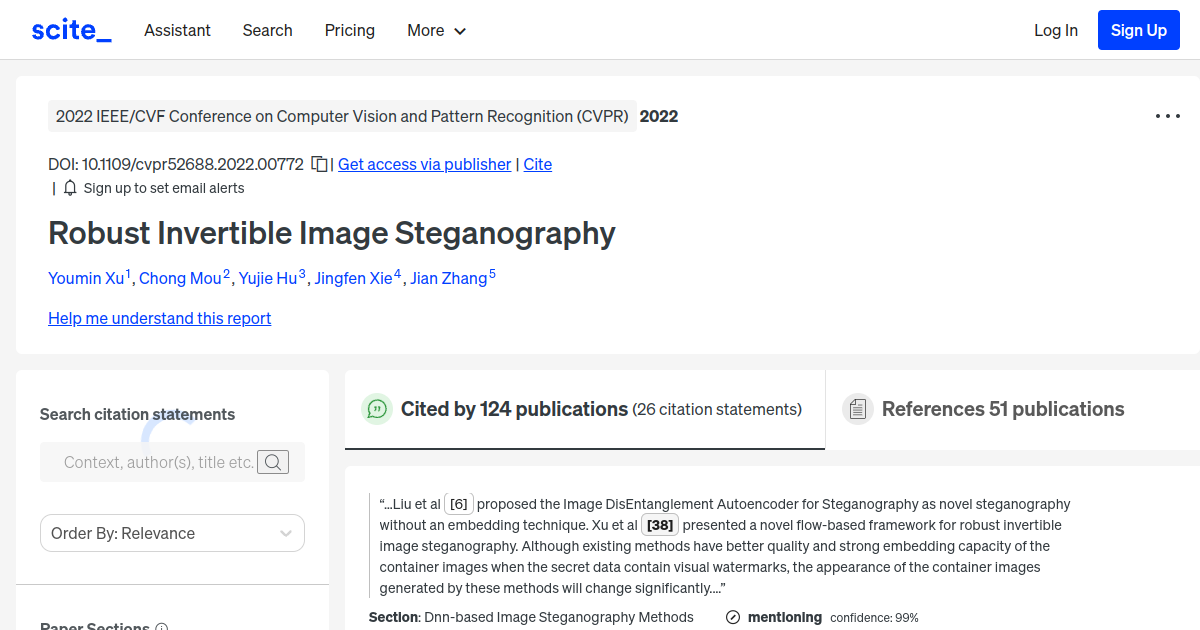Select the Pricing menu item
Image resolution: width=1200 pixels, height=630 pixels.
[x=349, y=30]
